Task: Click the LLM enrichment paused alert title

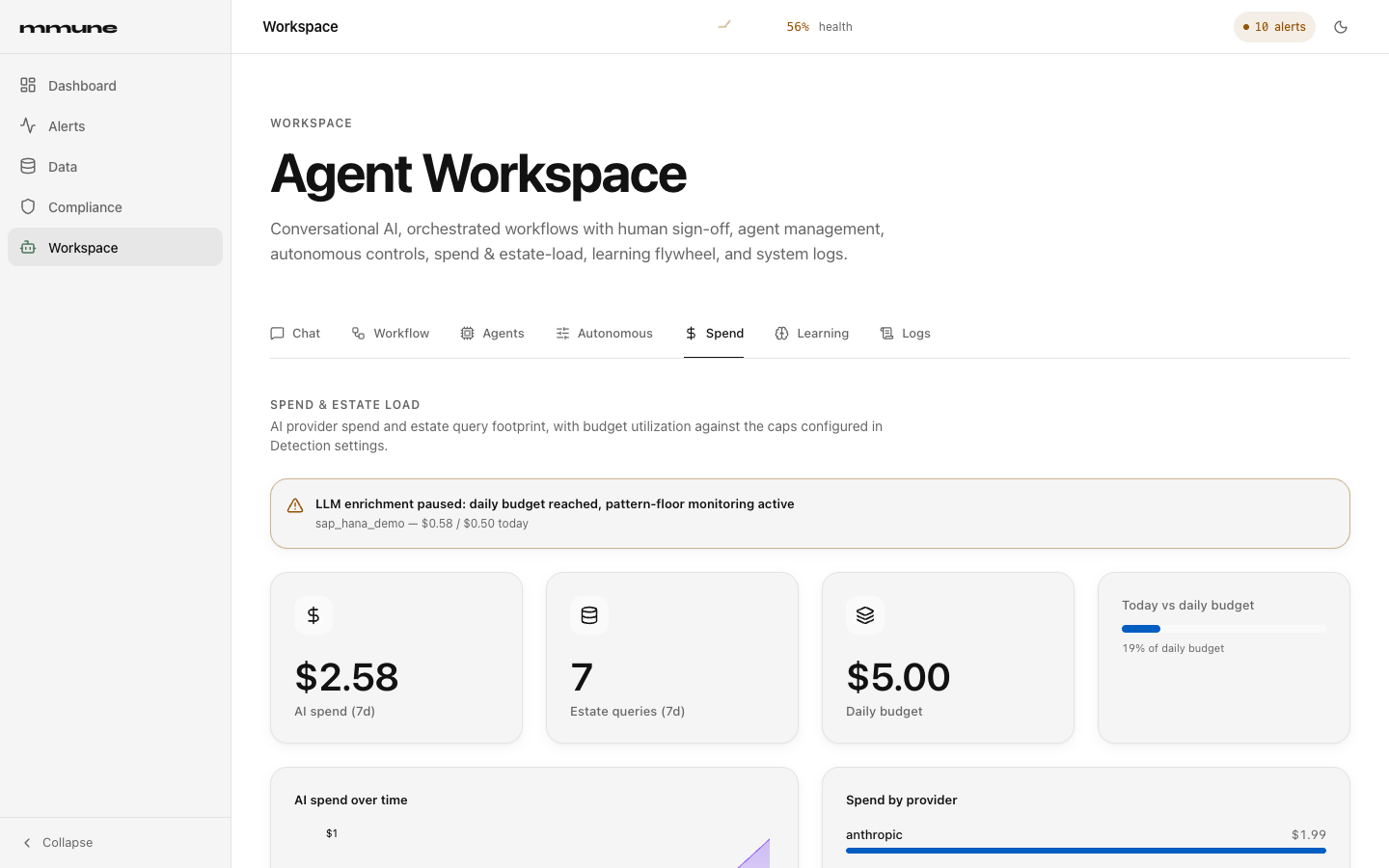Action: 555,503
